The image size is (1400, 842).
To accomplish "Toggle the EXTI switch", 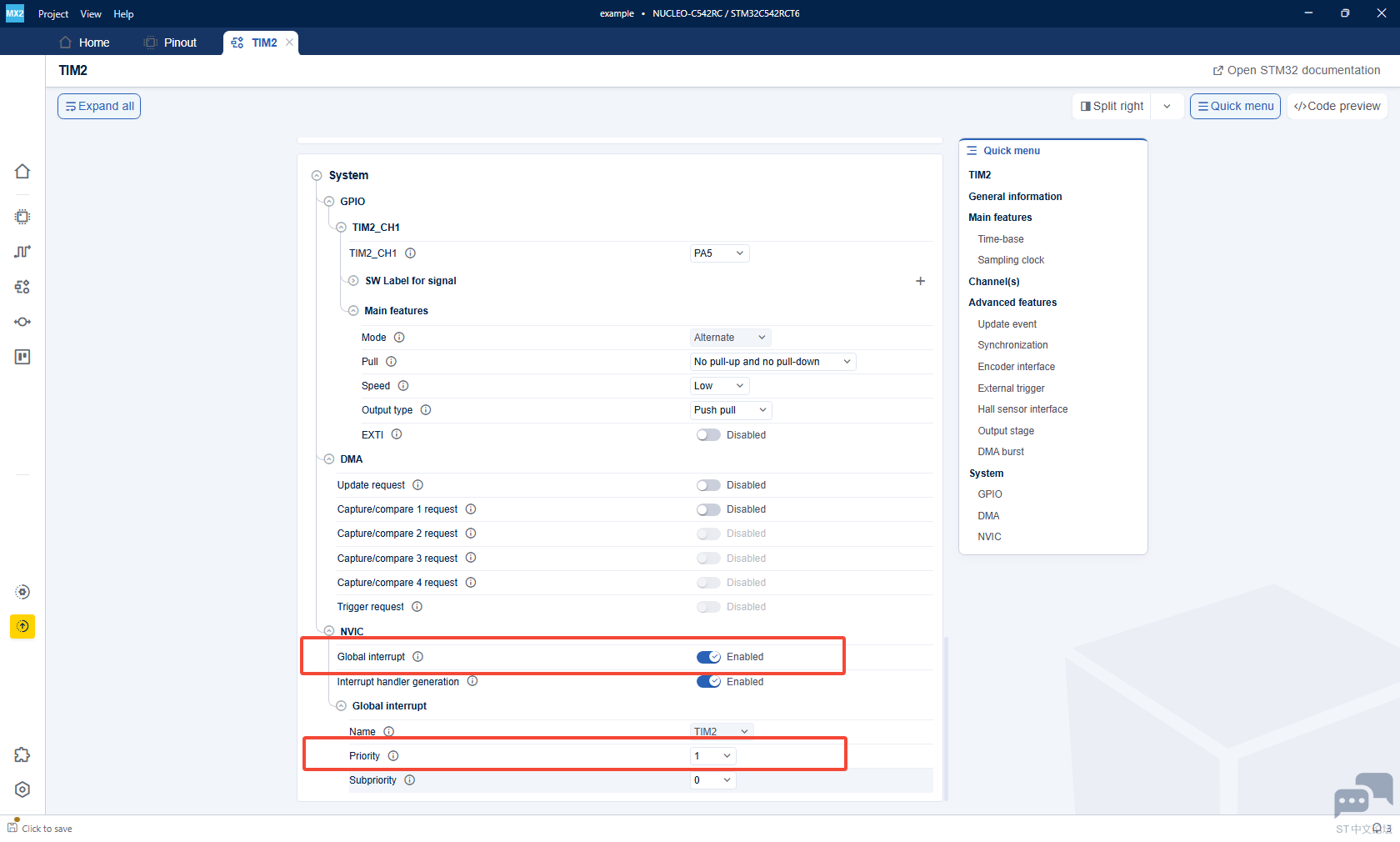I will (x=708, y=435).
